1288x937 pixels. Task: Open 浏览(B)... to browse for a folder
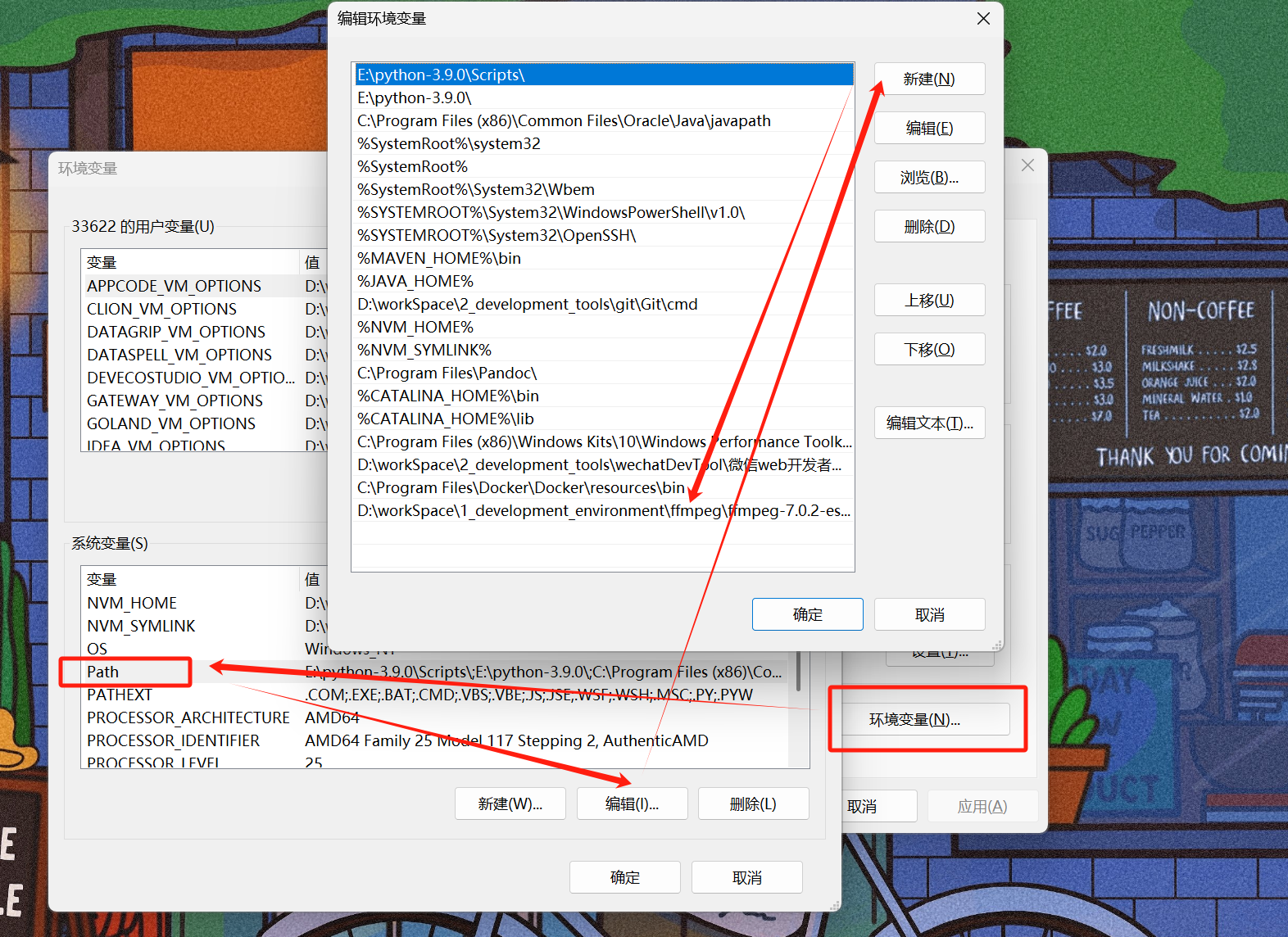tap(929, 178)
